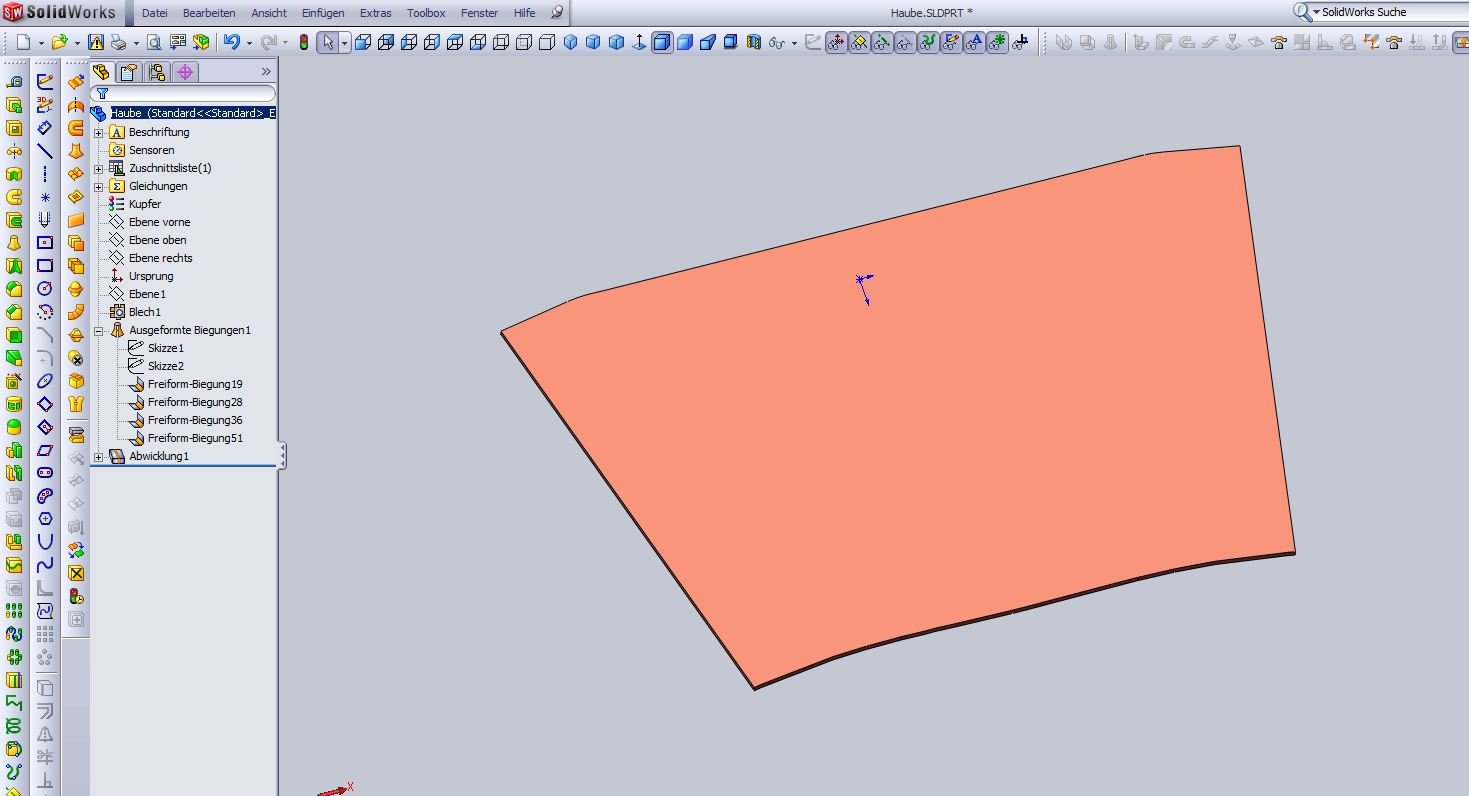Expand the Beschriftung tree node
The height and width of the screenshot is (796, 1469).
coord(99,132)
